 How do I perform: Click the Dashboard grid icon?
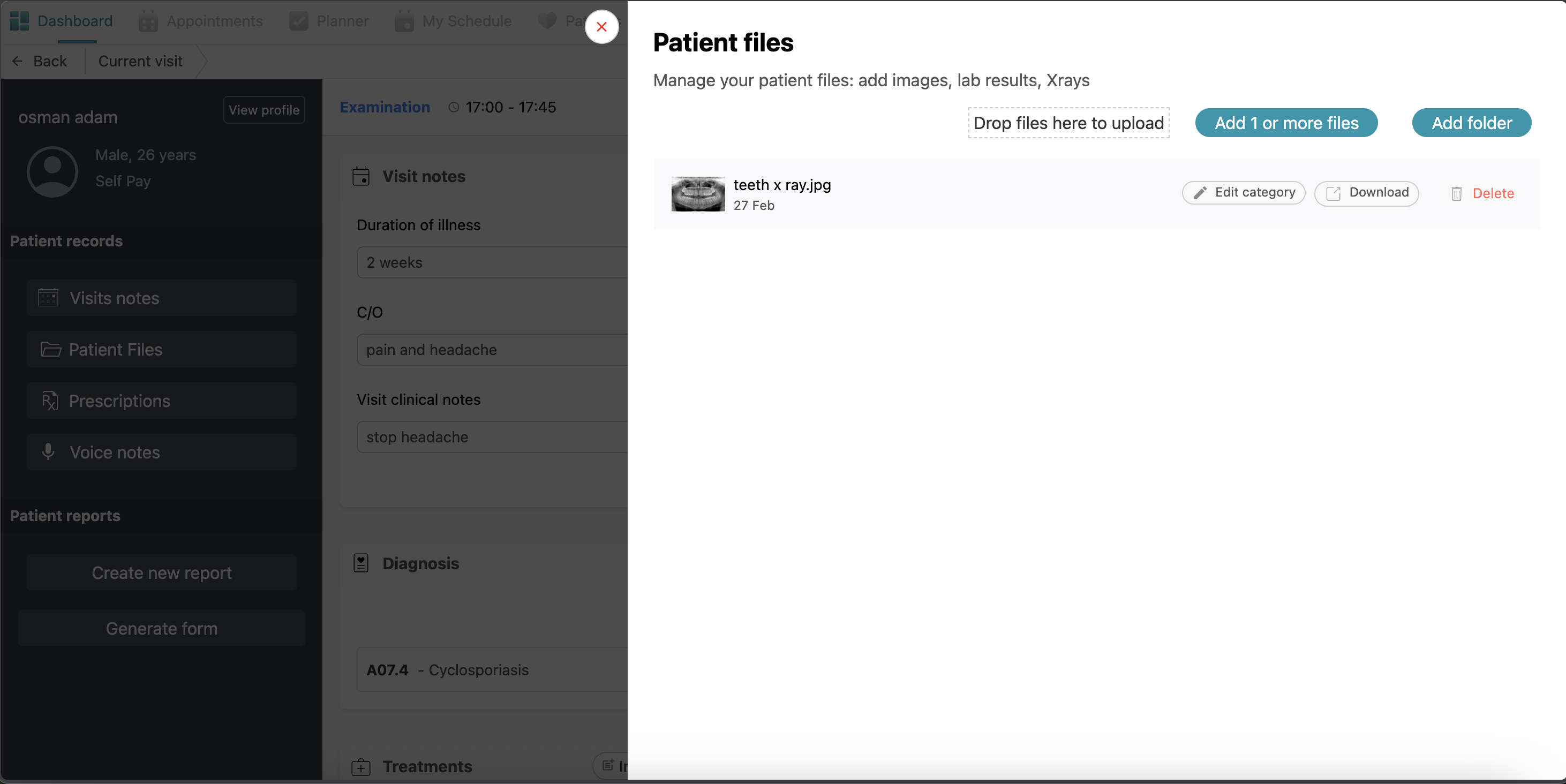[19, 21]
